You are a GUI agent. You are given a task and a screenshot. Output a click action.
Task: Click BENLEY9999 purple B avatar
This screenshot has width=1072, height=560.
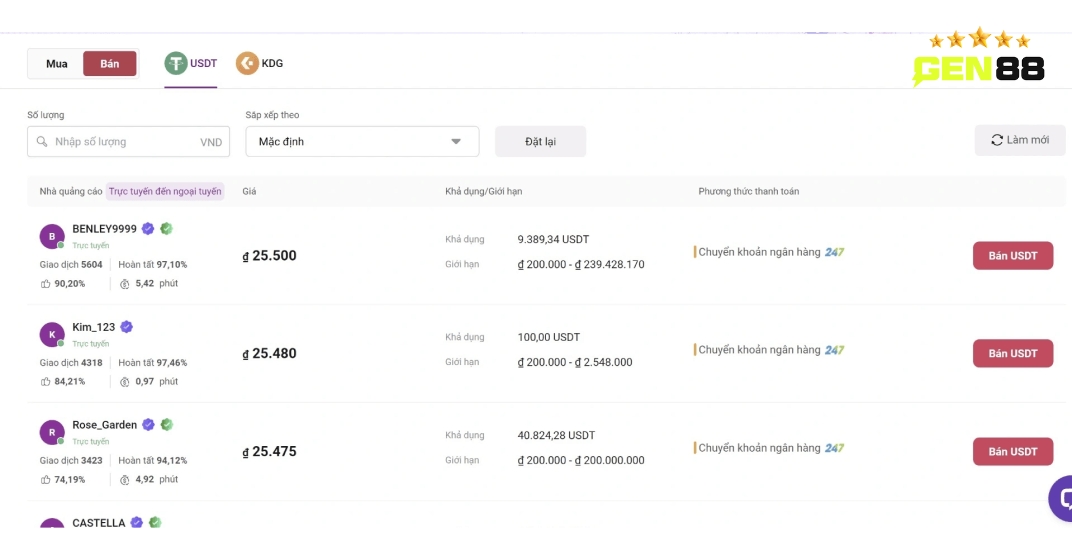pyautogui.click(x=52, y=237)
